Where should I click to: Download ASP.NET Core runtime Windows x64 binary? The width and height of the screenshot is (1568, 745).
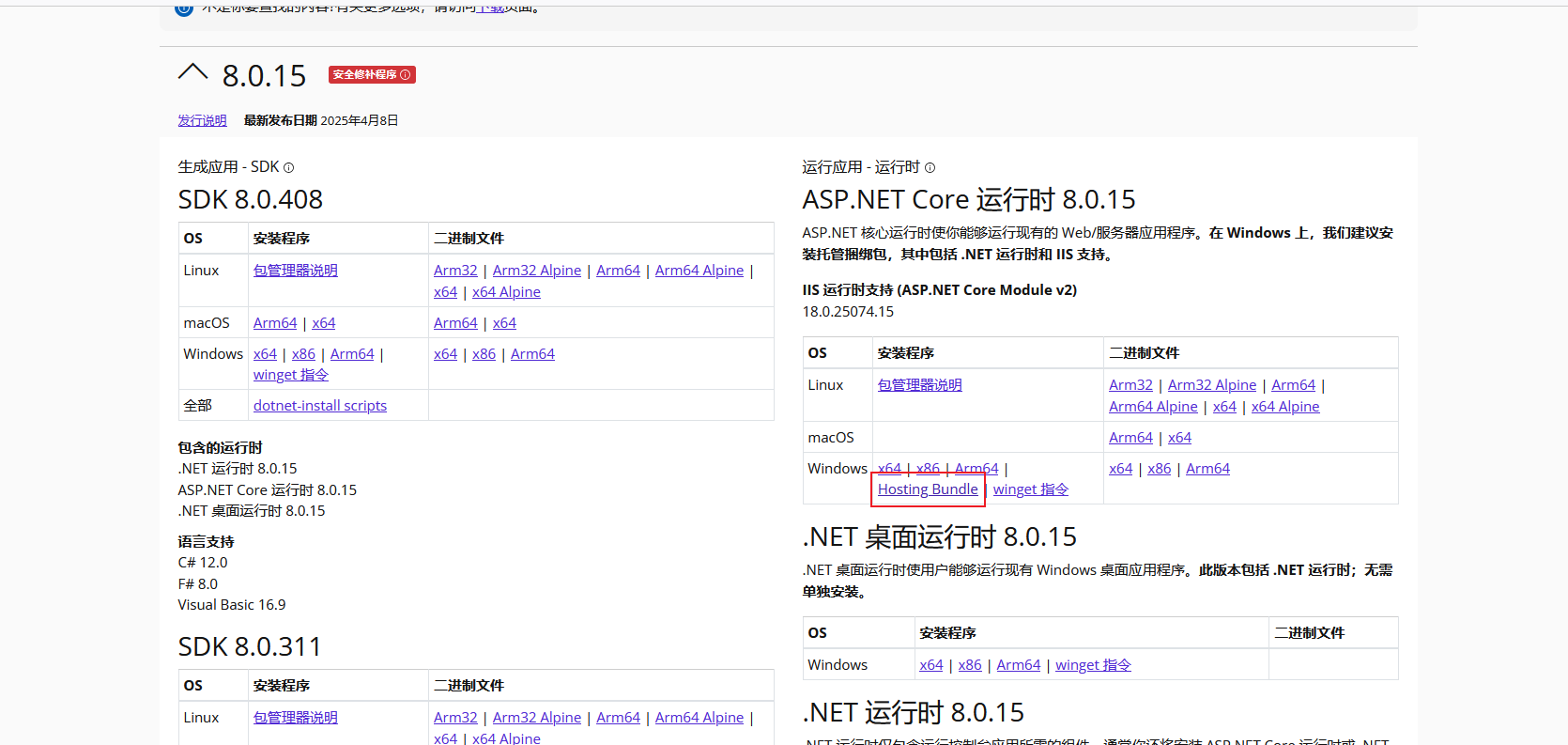[1120, 469]
